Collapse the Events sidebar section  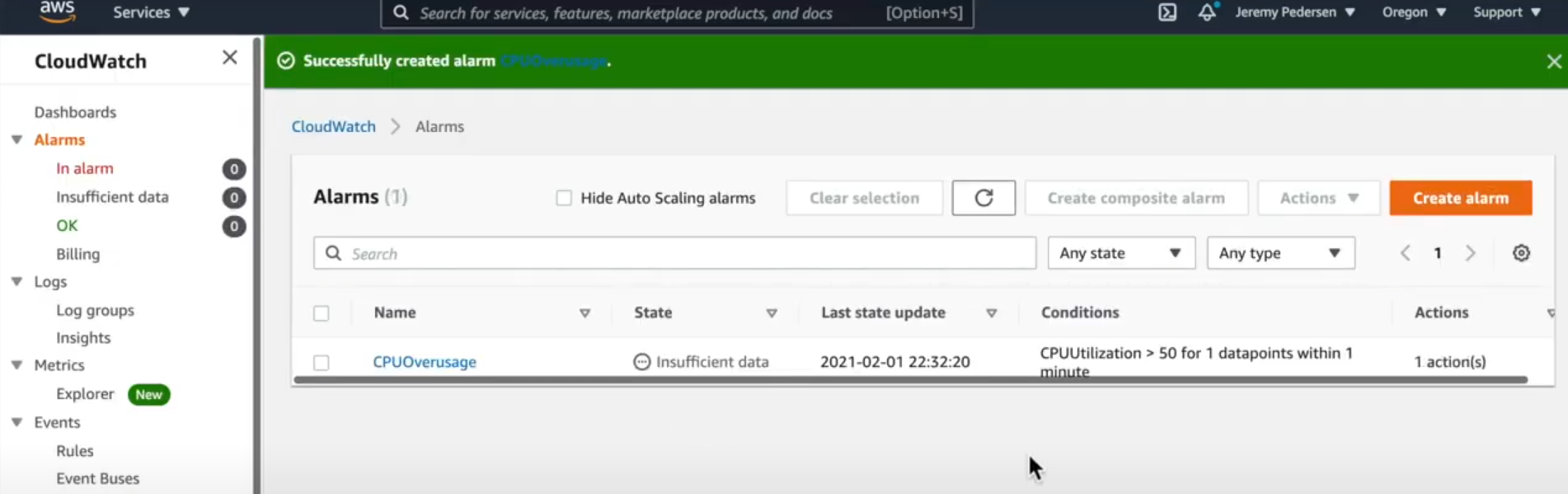(16, 422)
